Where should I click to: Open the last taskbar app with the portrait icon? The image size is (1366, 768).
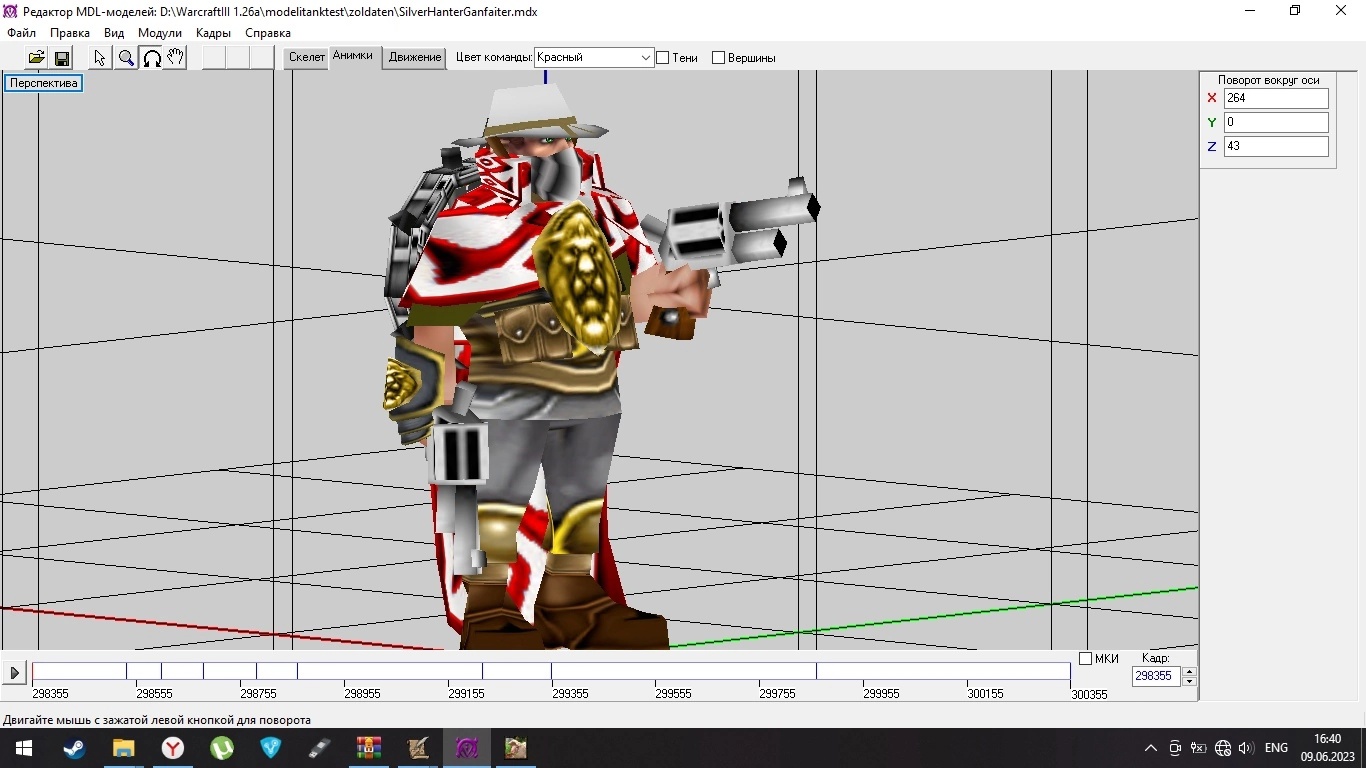516,748
